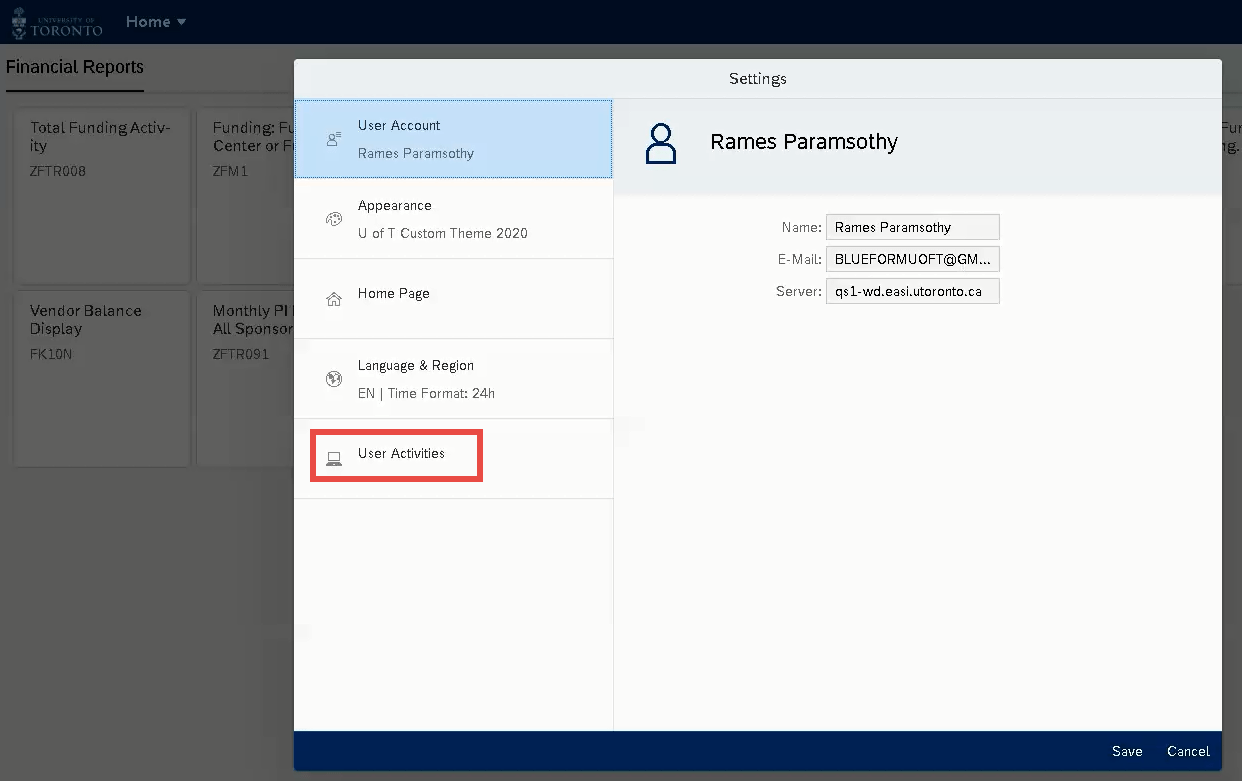1242x781 pixels.
Task: Save the settings changes
Action: point(1126,751)
